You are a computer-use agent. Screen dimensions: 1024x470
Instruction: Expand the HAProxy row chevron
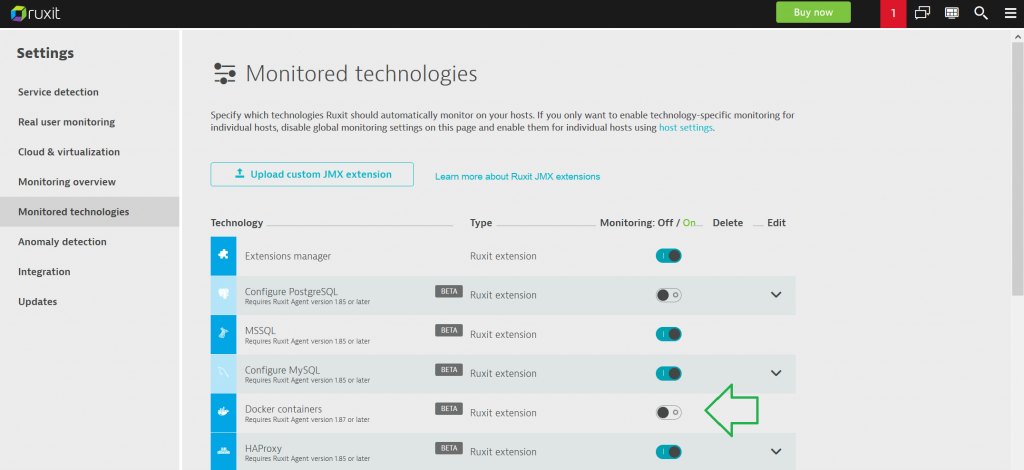pos(776,452)
